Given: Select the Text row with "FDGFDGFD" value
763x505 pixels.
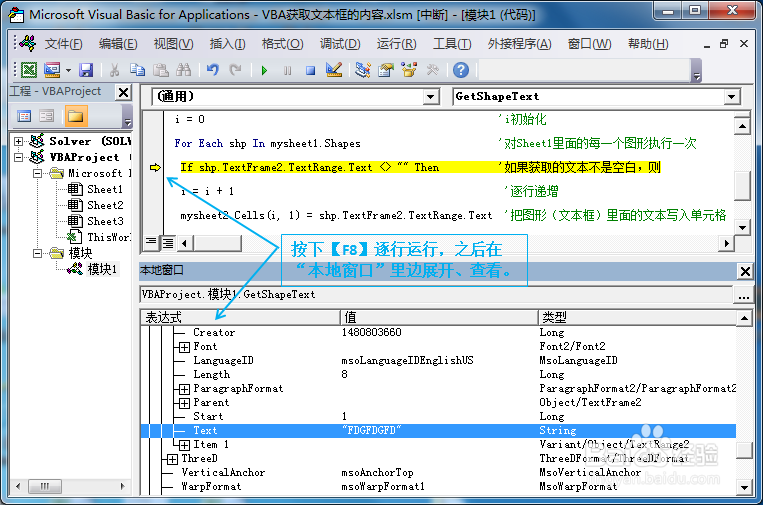Looking at the screenshot, I should 438,431.
